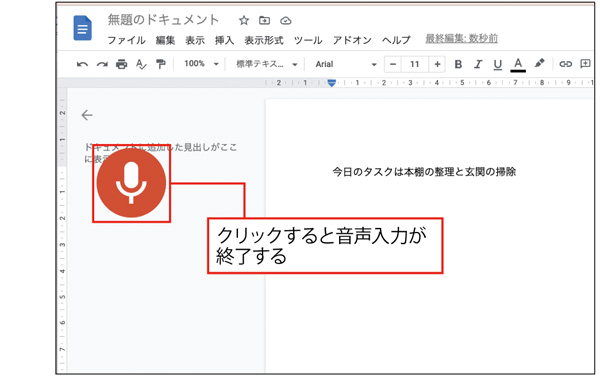The image size is (600, 380).
Task: Run spelling and grammar check
Action: click(141, 64)
